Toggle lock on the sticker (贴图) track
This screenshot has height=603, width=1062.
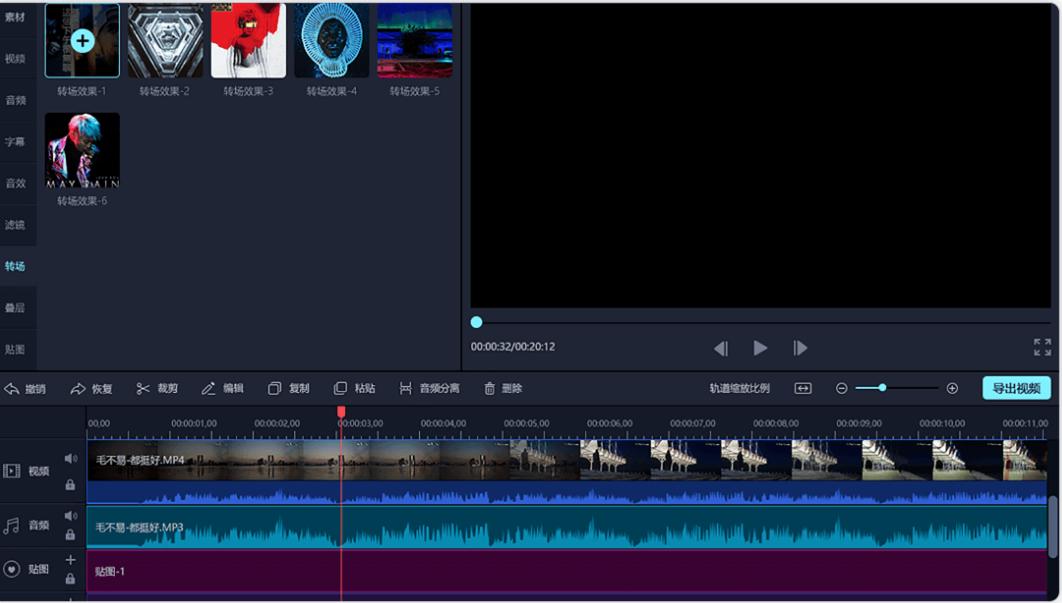click(70, 579)
